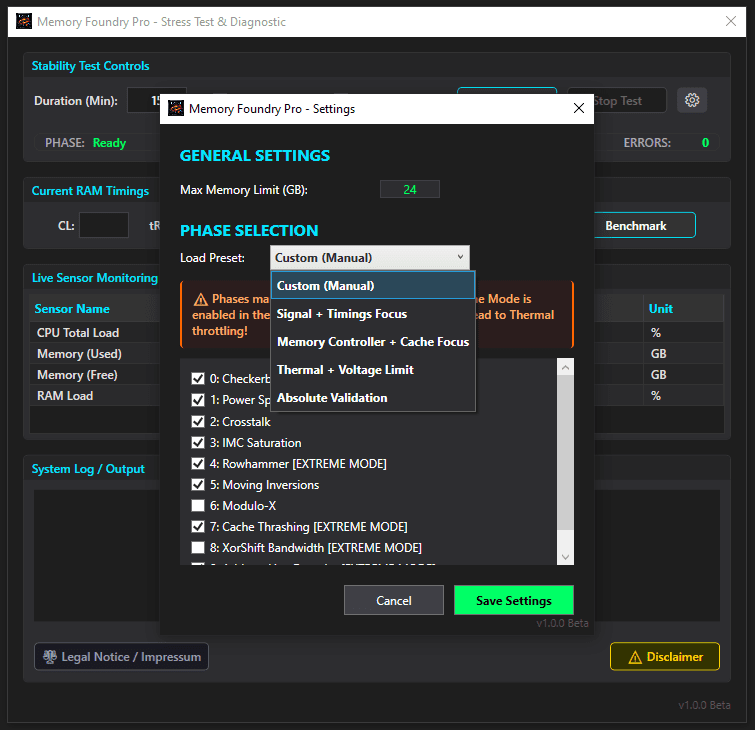Collapse the Load Preset combo box

tap(370, 258)
